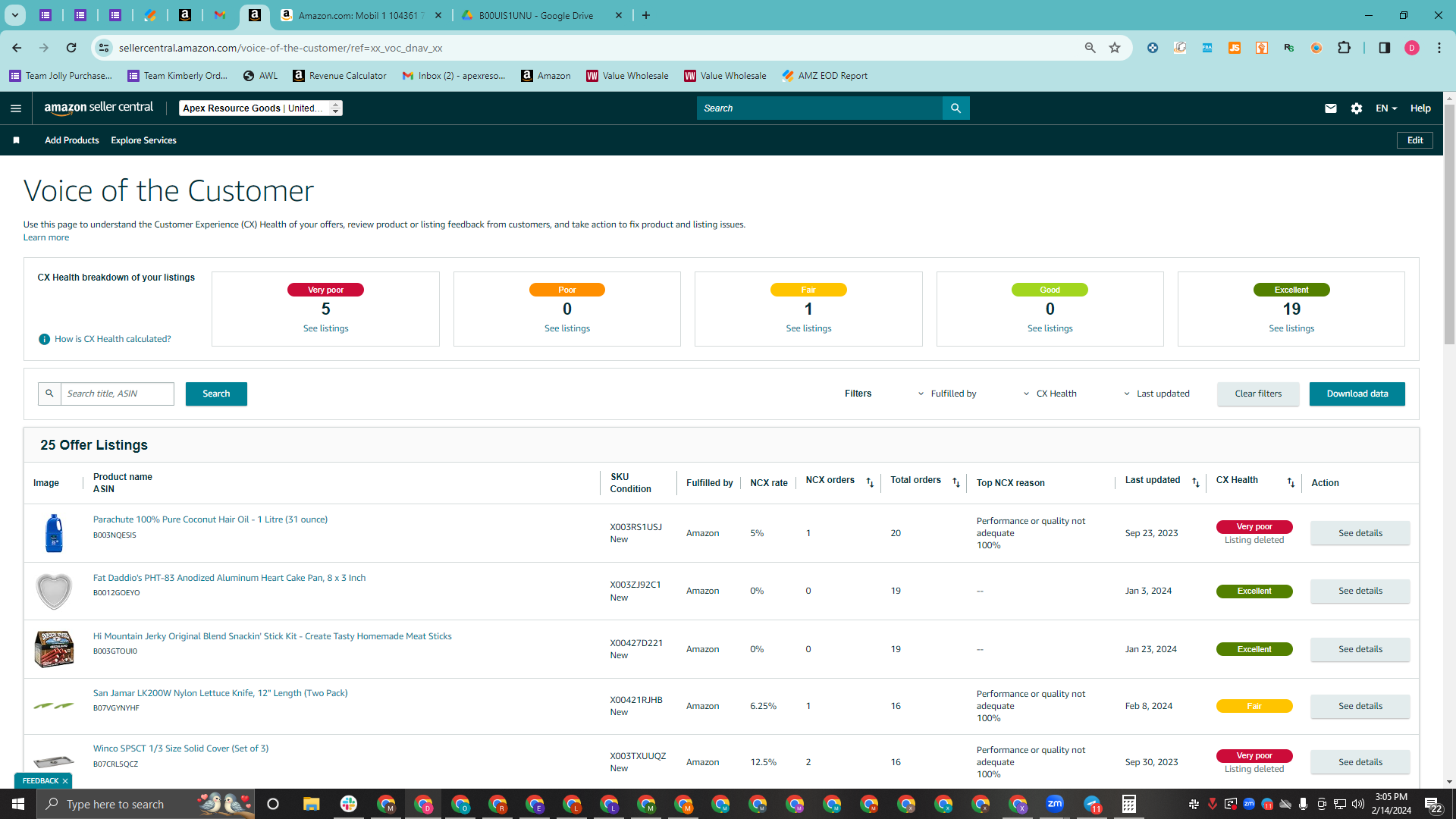Open the Calculator from the taskbar
The height and width of the screenshot is (819, 1456).
click(1129, 804)
